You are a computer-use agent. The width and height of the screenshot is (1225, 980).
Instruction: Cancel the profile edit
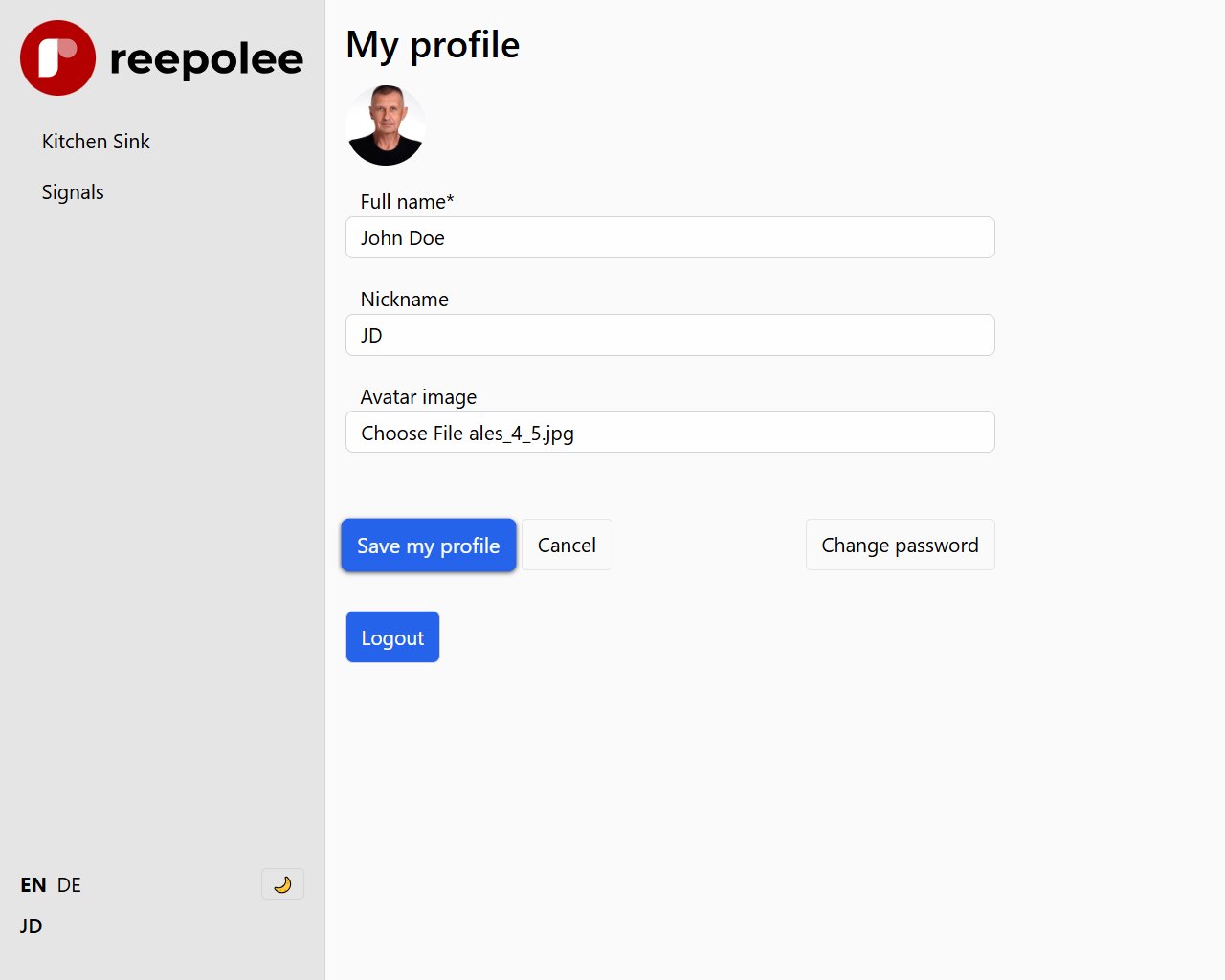click(x=567, y=545)
